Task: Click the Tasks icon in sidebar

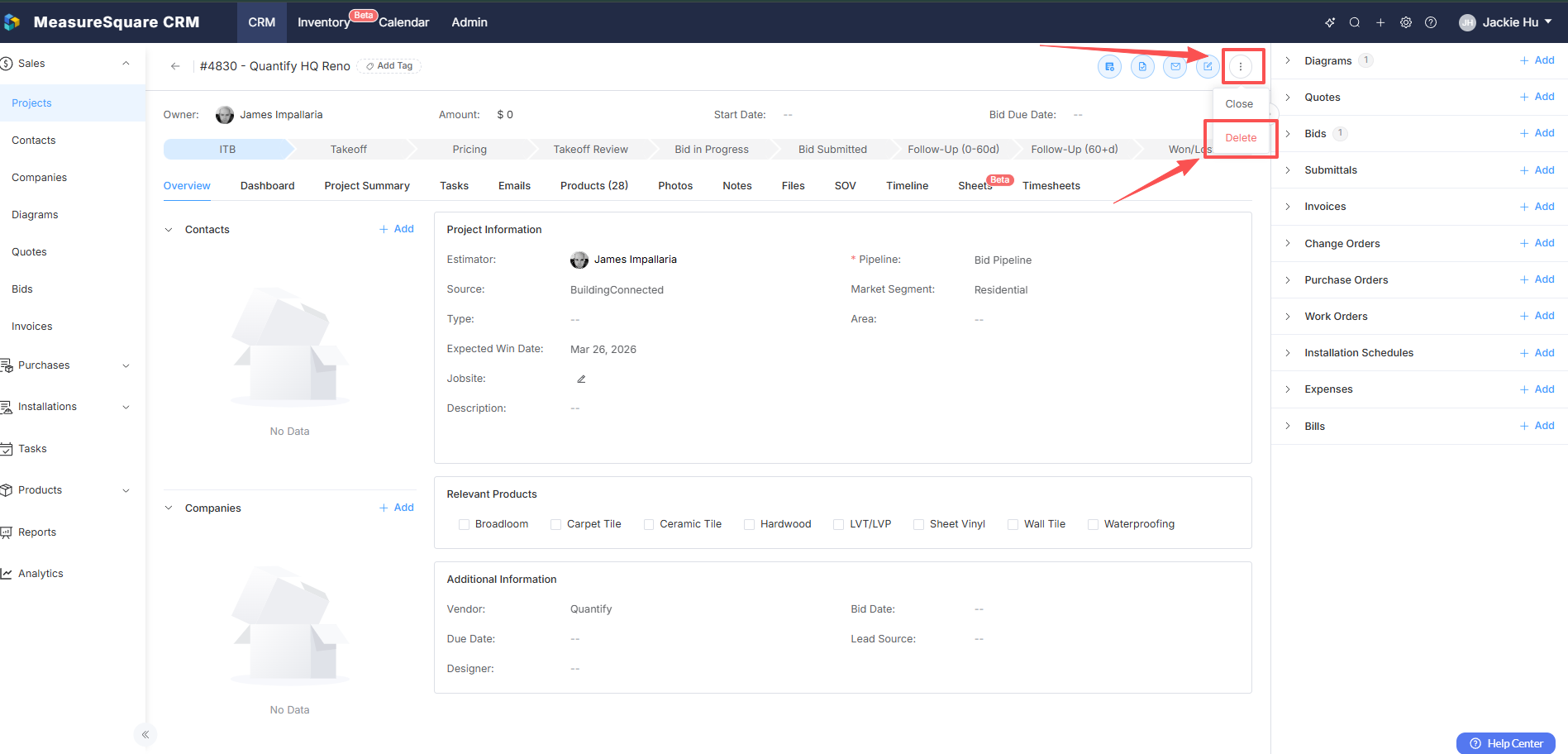Action: [x=7, y=449]
